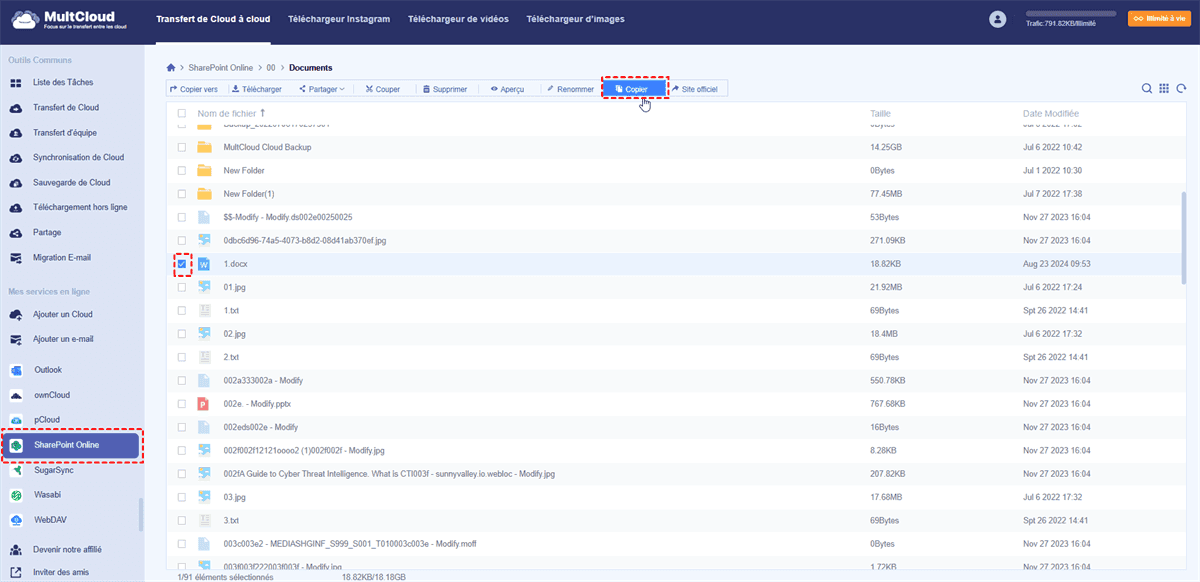
Task: Expand the Partager dropdown
Action: 322,89
